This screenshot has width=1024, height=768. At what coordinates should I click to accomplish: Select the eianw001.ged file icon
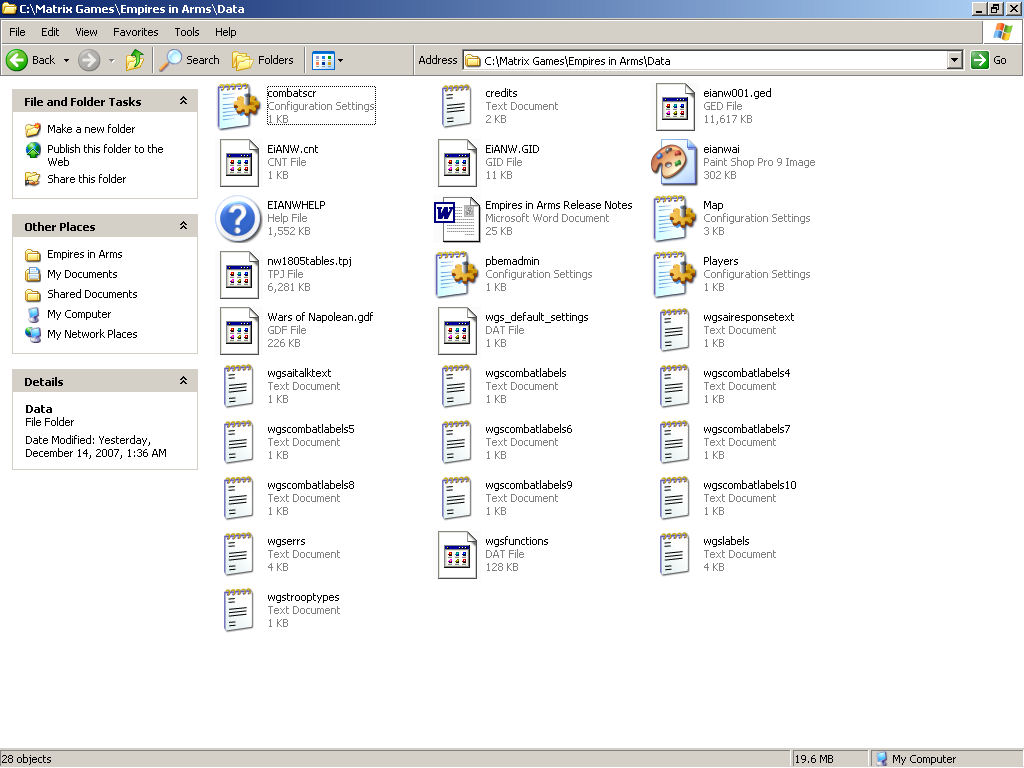675,106
